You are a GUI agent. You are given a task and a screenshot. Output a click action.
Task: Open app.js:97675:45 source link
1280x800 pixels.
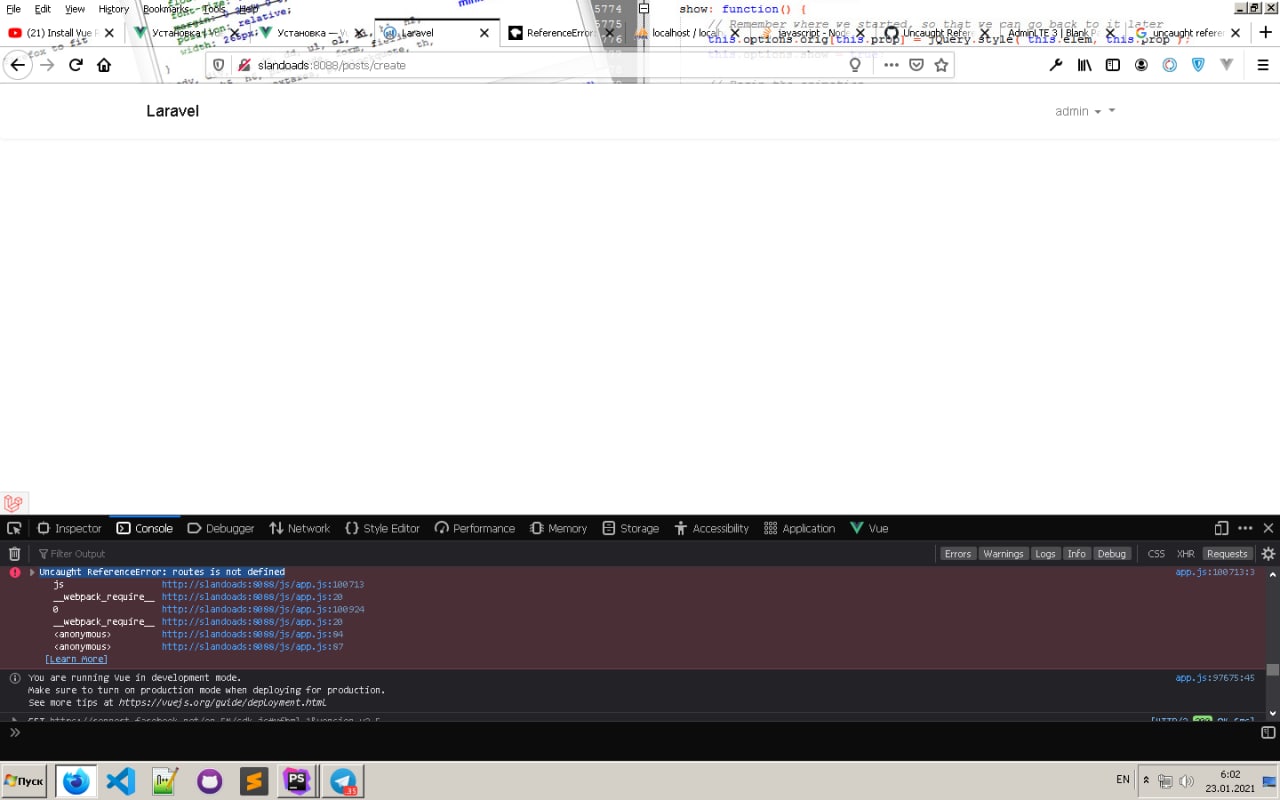click(x=1215, y=678)
